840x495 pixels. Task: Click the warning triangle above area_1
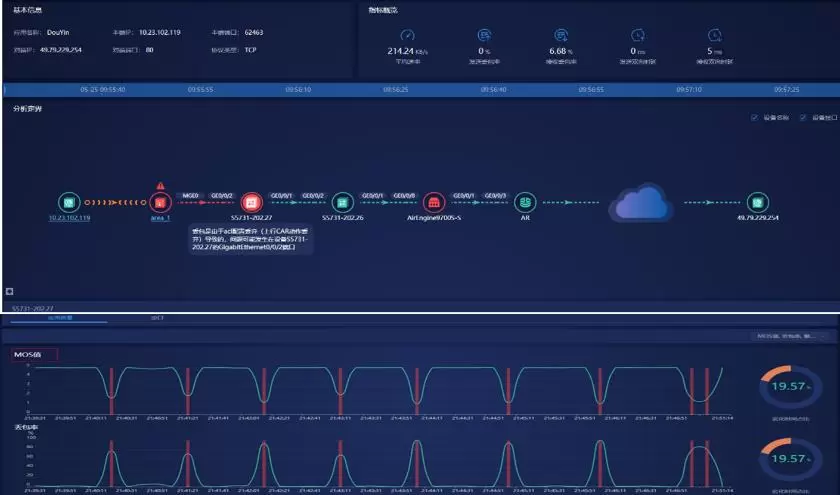click(160, 185)
